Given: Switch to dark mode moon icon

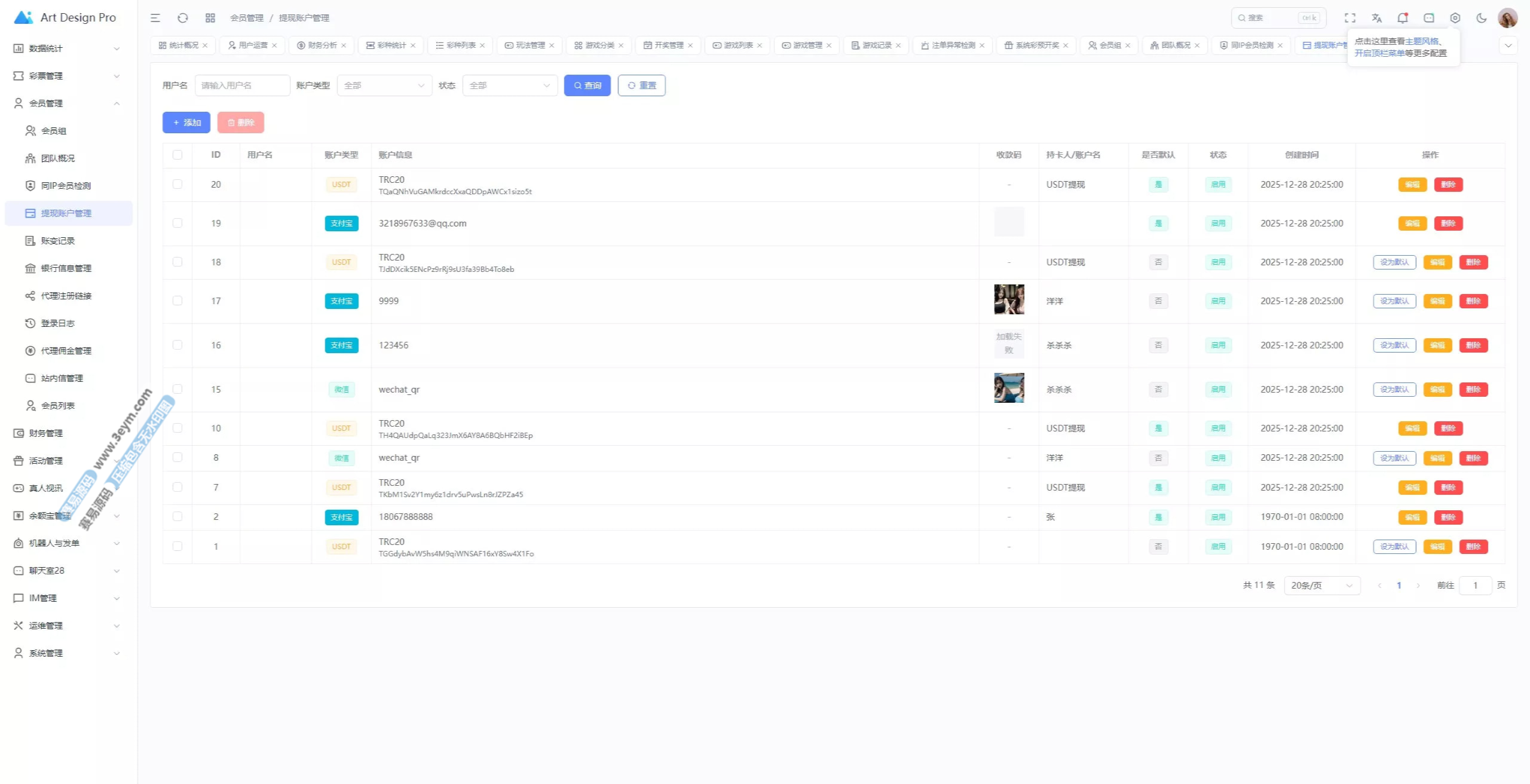Looking at the screenshot, I should click(1482, 18).
